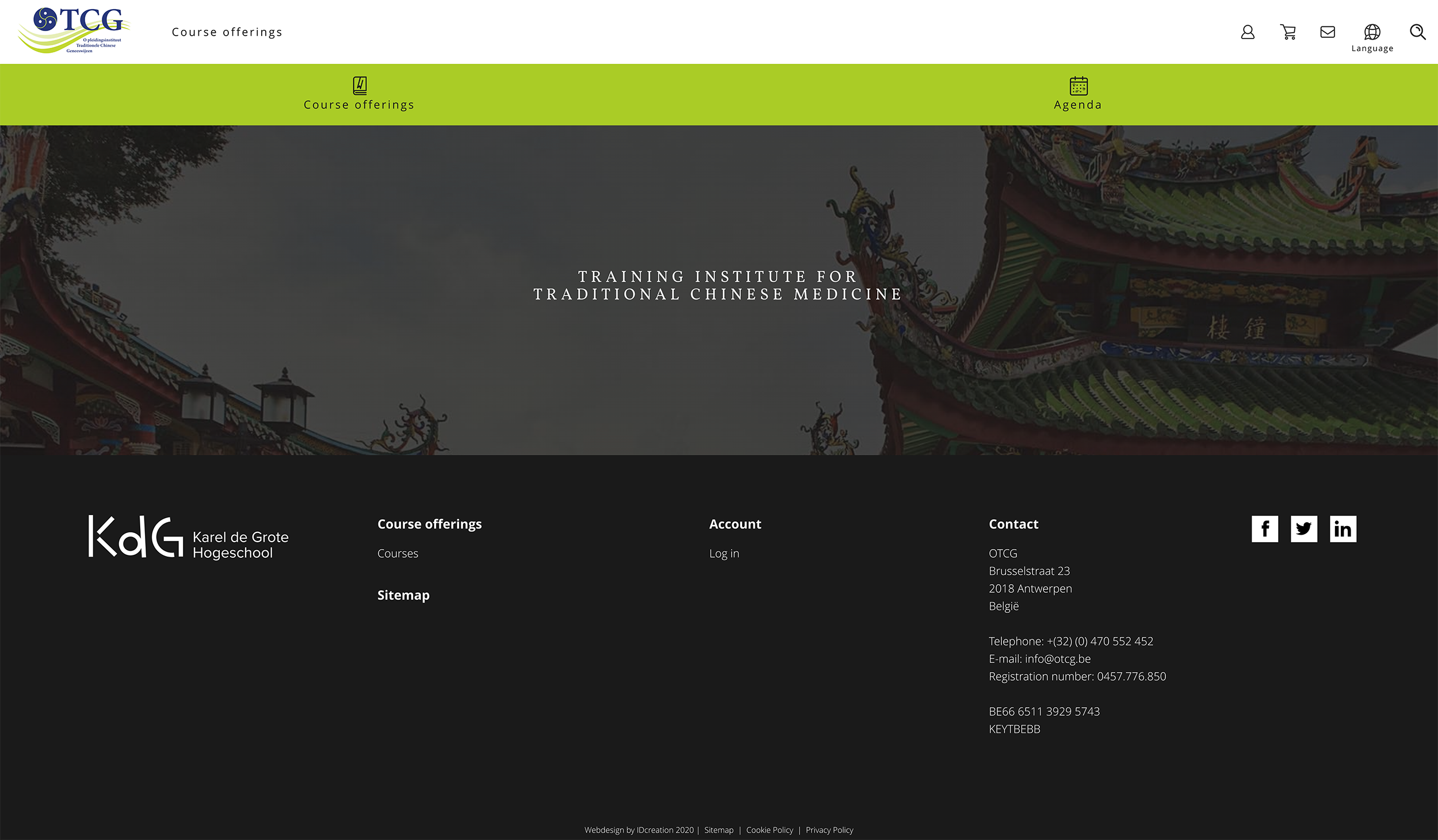The height and width of the screenshot is (840, 1438).
Task: Click the Agenda calendar icon
Action: pos(1078,86)
